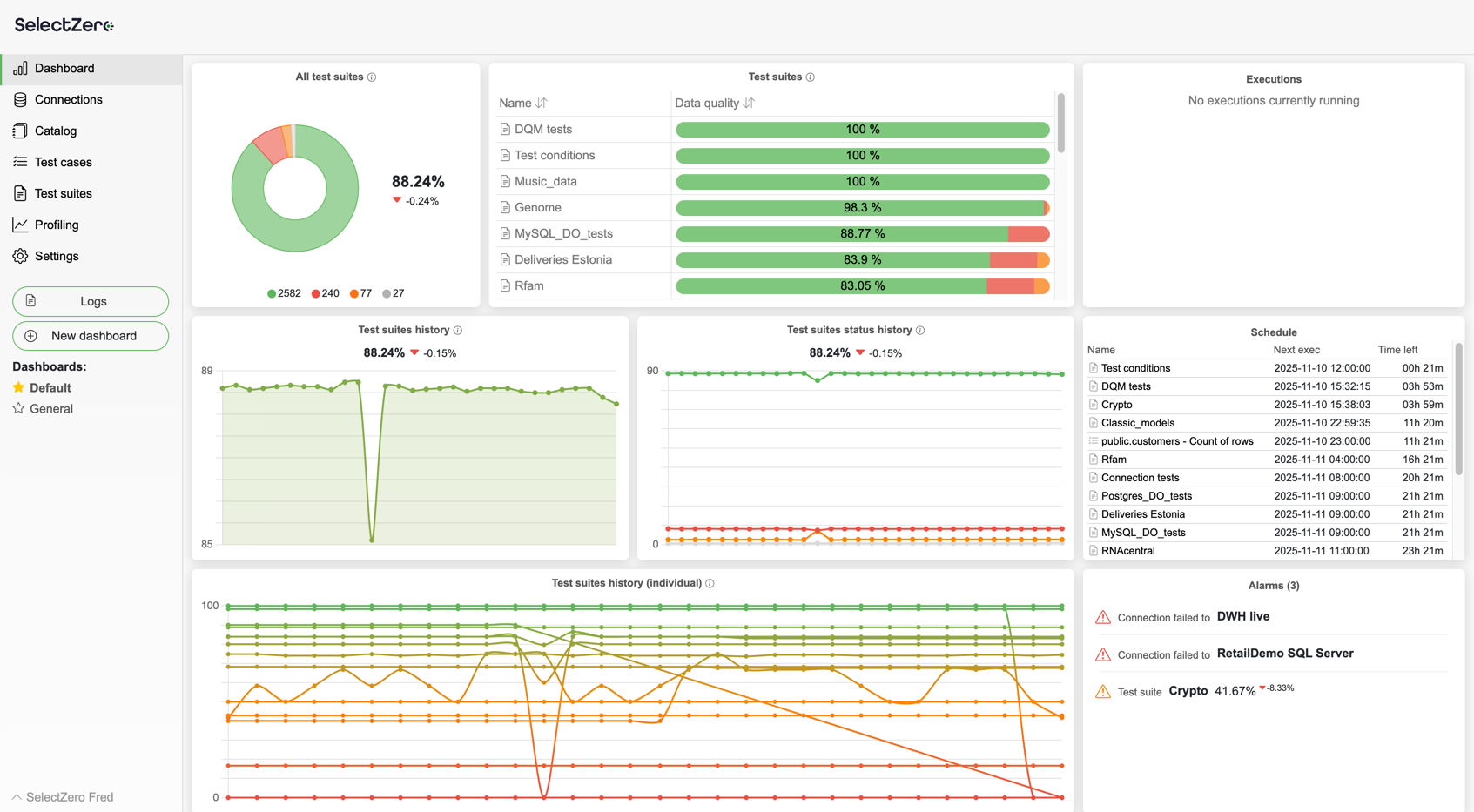This screenshot has height=812, width=1474.
Task: Click info icon next to All test suites
Action: [372, 77]
